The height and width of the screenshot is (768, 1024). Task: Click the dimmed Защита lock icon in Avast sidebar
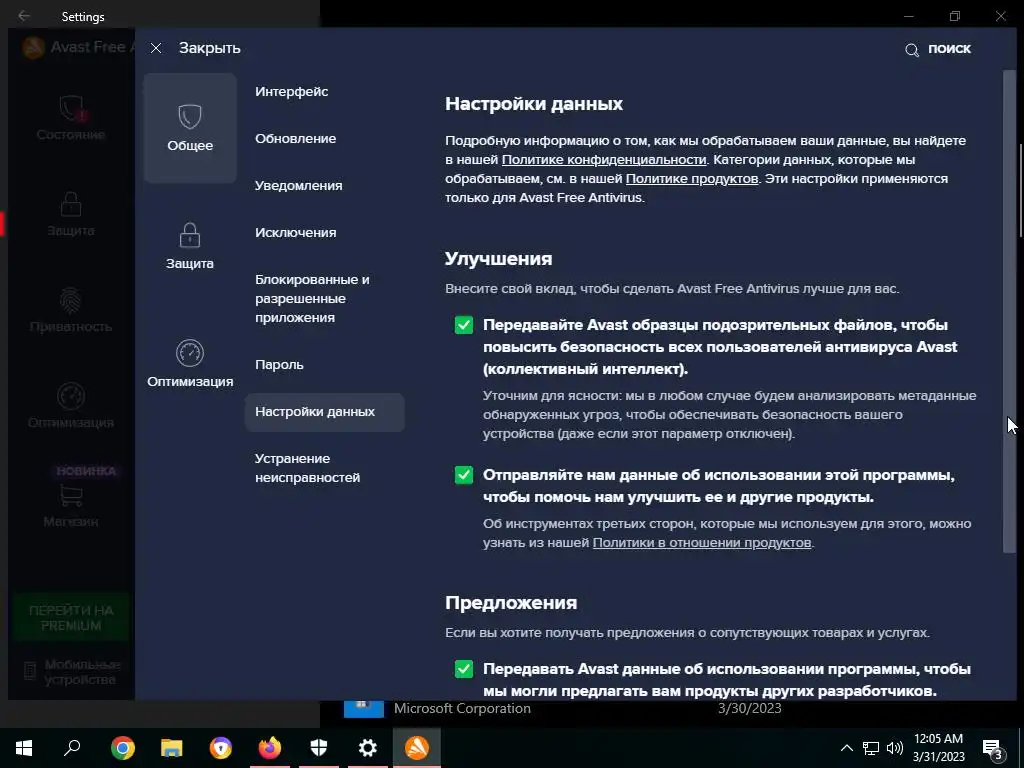pyautogui.click(x=71, y=204)
